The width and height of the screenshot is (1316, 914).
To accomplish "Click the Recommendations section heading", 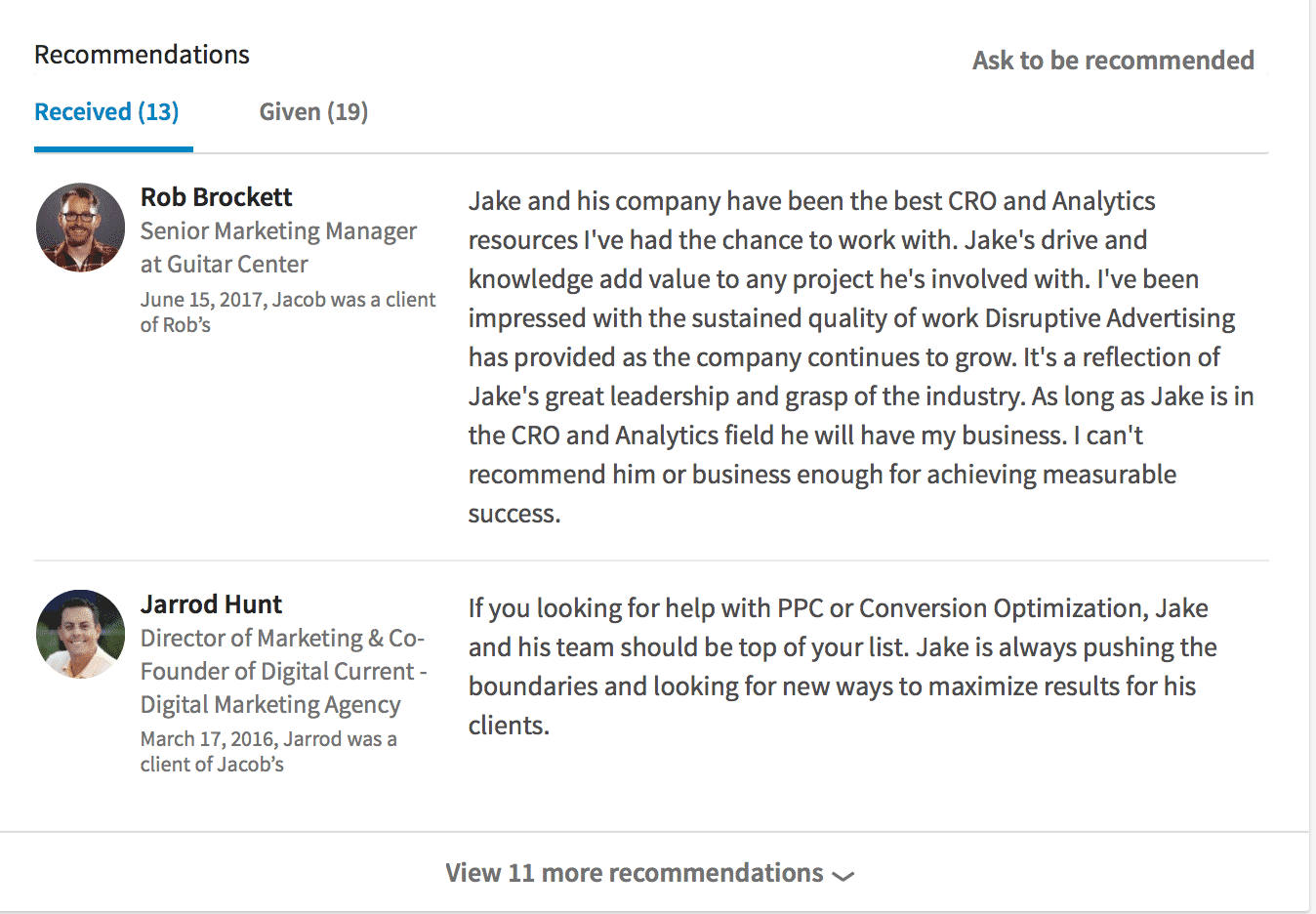I will coord(142,54).
